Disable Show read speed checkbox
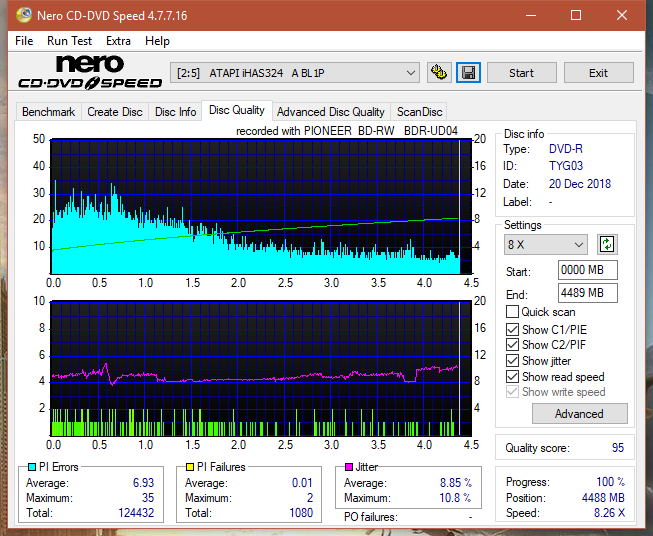 [512, 376]
